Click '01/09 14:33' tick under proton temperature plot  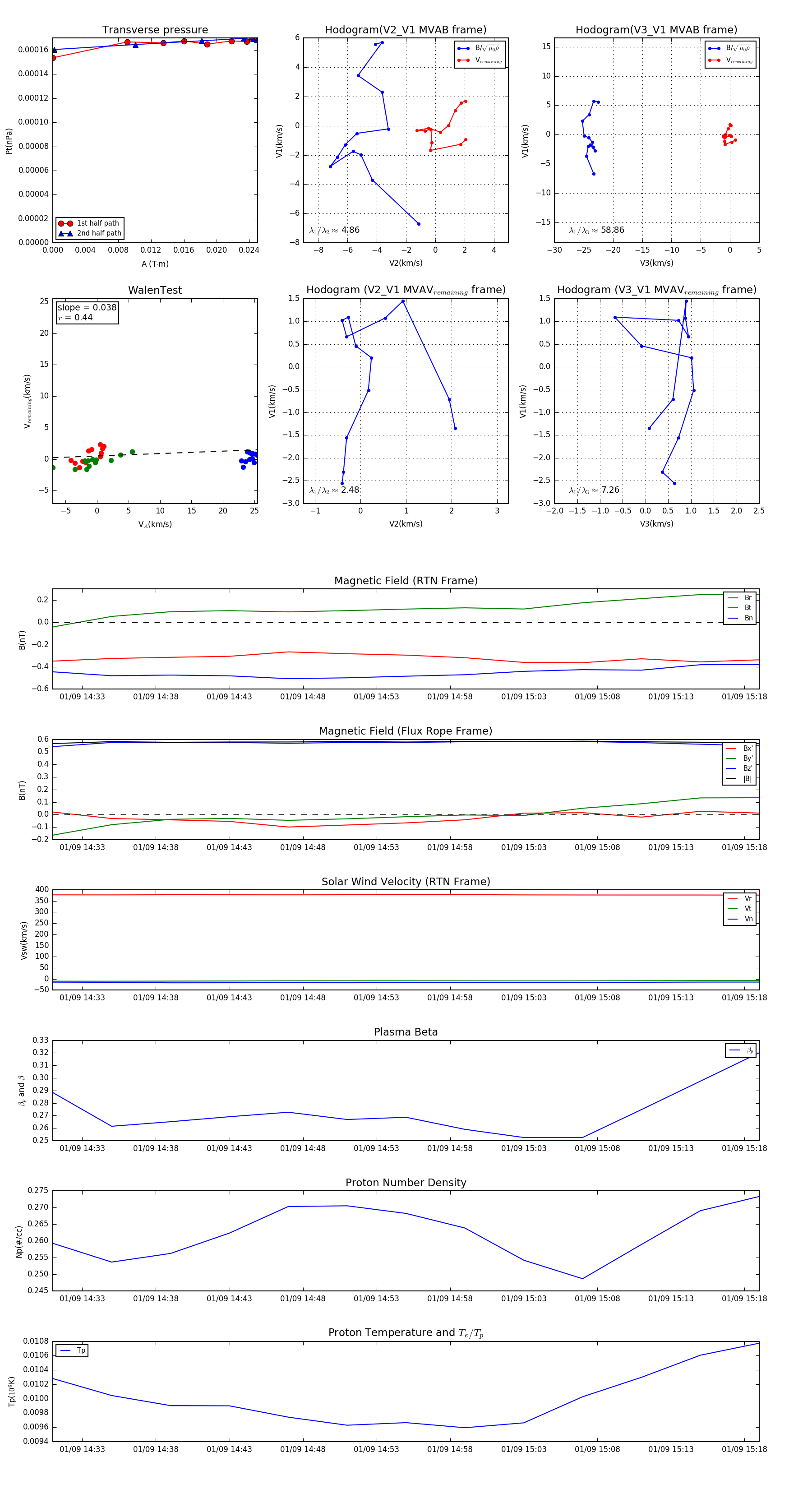[82, 1450]
